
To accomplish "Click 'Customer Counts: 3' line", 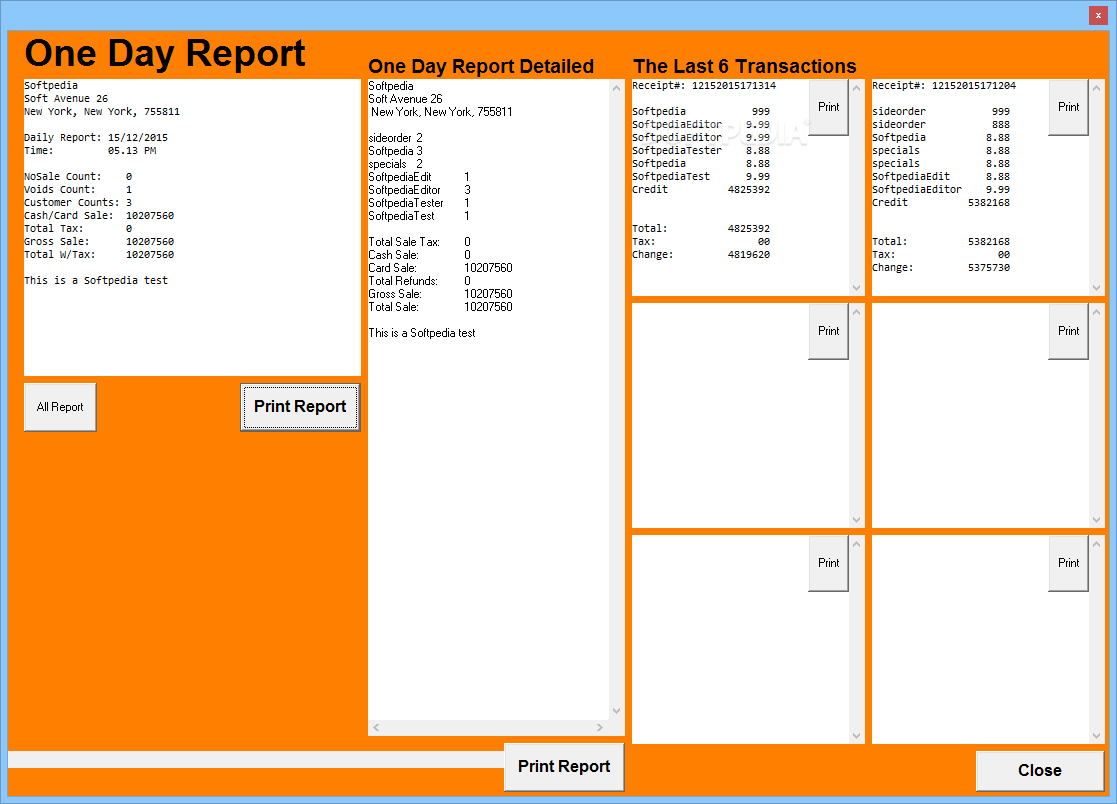I will click(x=78, y=202).
